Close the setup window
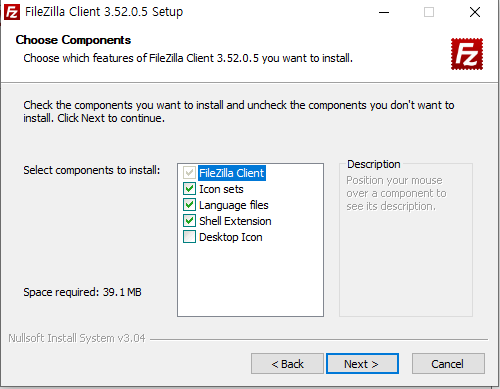This screenshot has height=389, width=500. [475, 12]
